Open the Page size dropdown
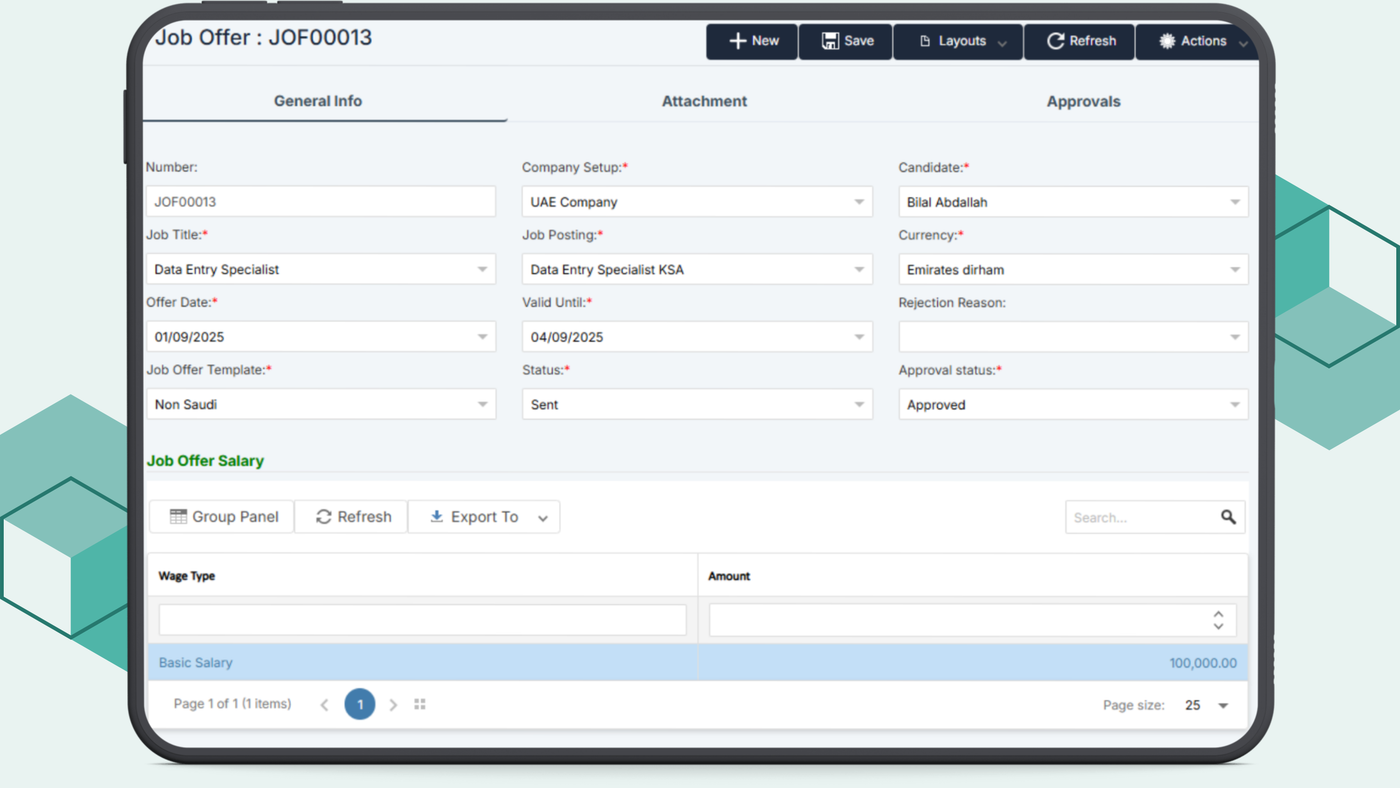 (x=1222, y=706)
